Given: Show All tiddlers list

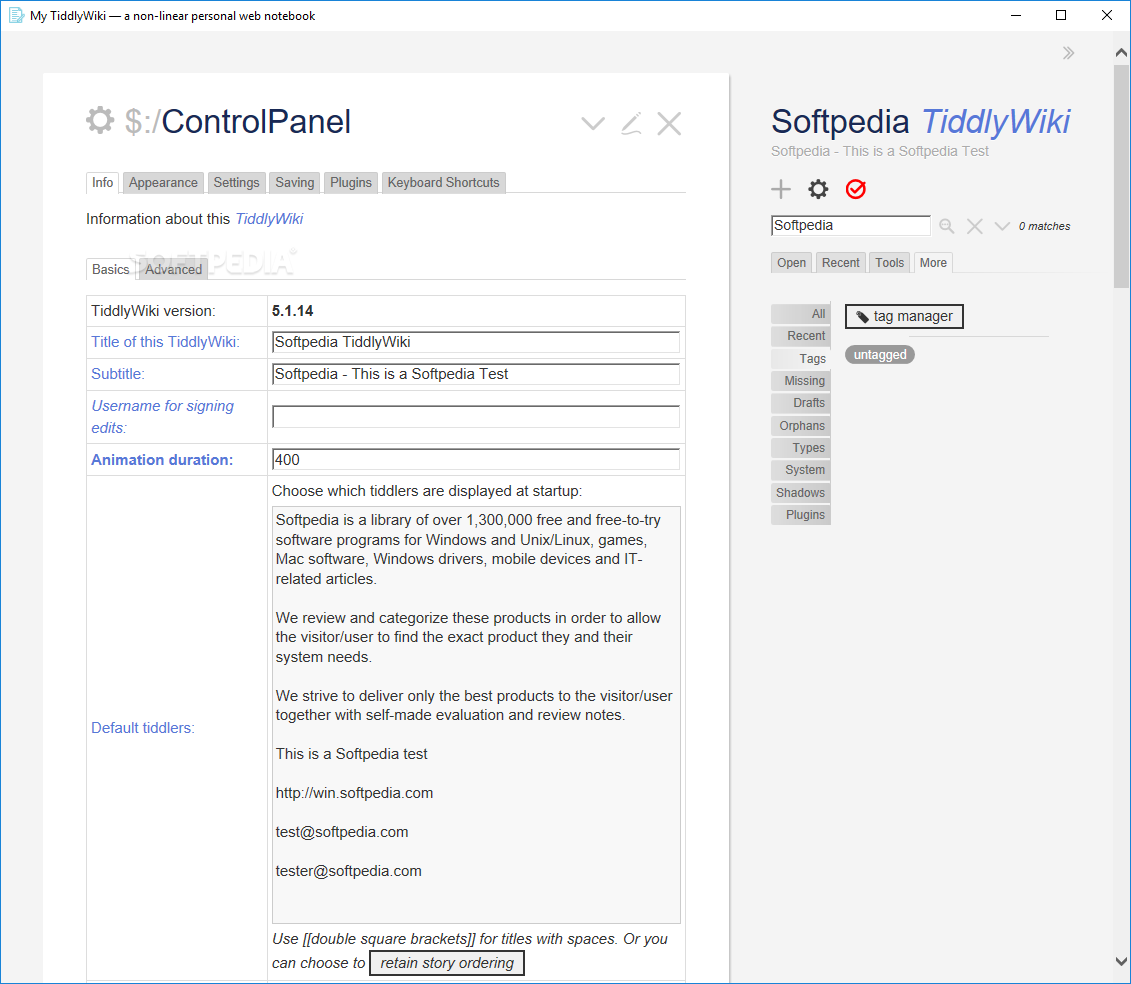Looking at the screenshot, I should [801, 314].
